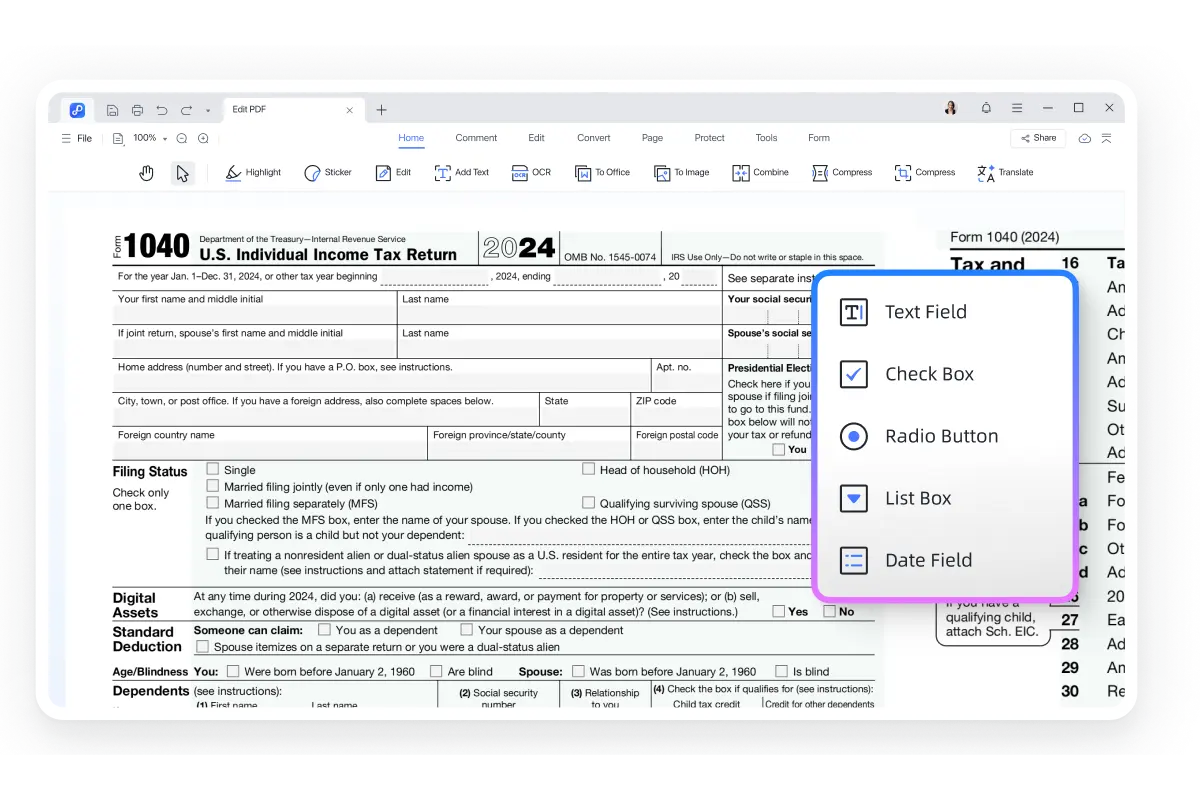Check the Married filing jointly box
Viewport: 1200px width, 800px height.
click(x=212, y=486)
